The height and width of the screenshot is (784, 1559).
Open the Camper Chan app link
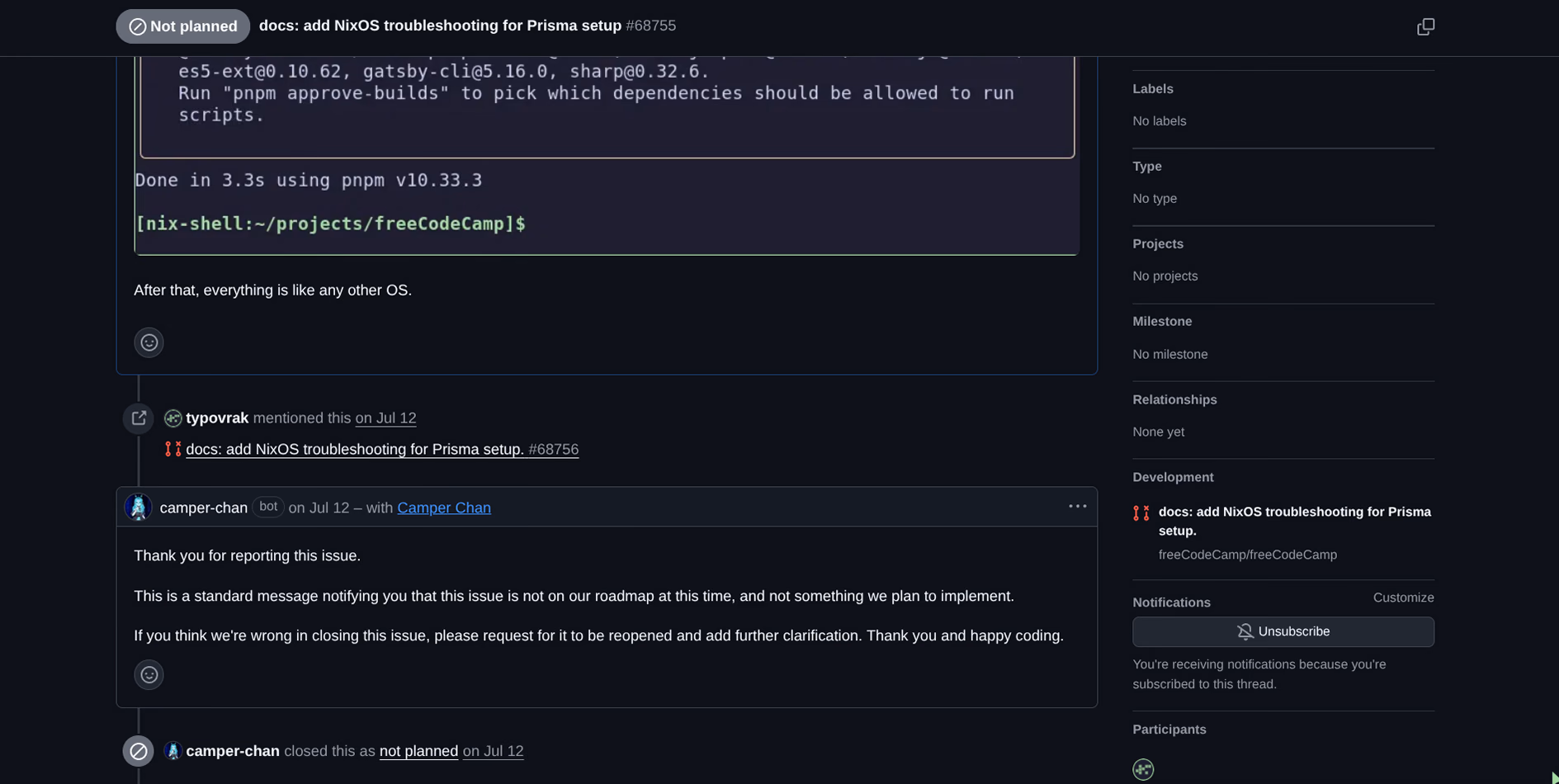[x=444, y=508]
